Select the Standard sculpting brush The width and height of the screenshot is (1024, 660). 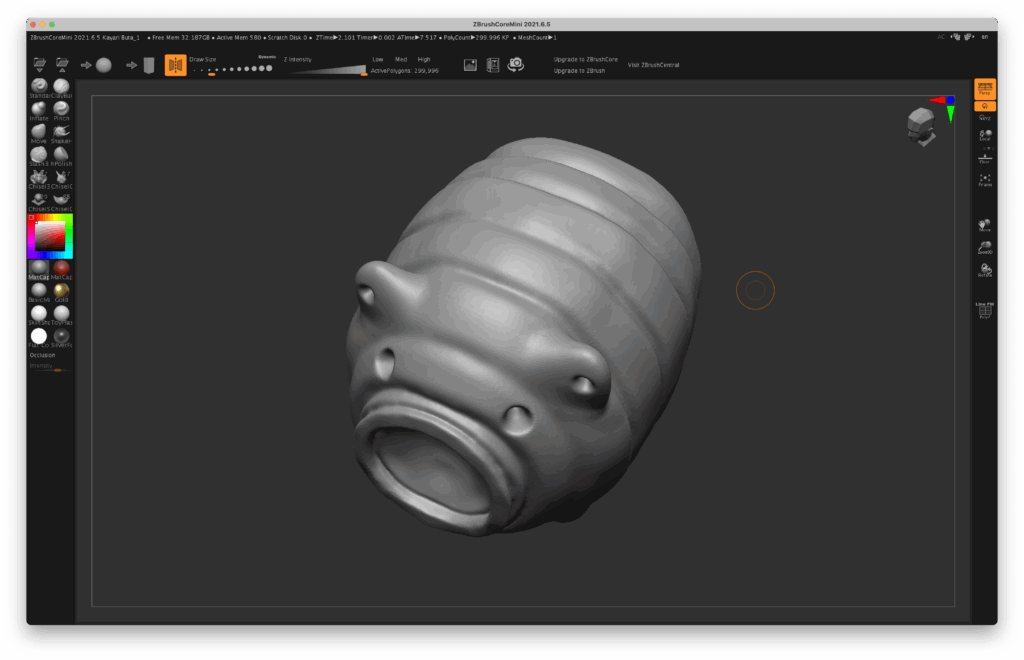point(39,88)
